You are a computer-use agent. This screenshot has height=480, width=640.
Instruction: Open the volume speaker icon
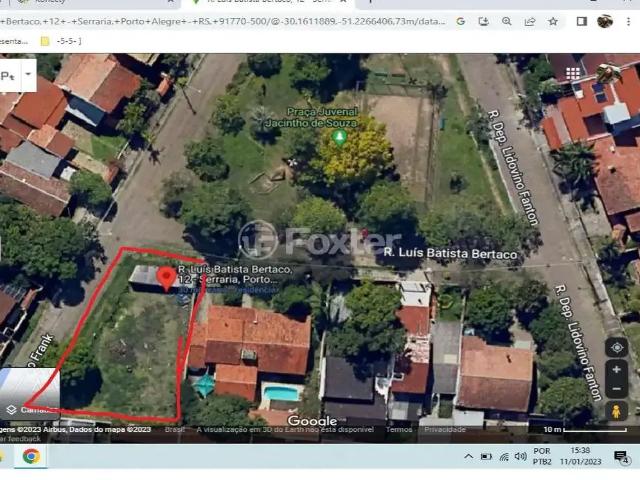(x=520, y=456)
